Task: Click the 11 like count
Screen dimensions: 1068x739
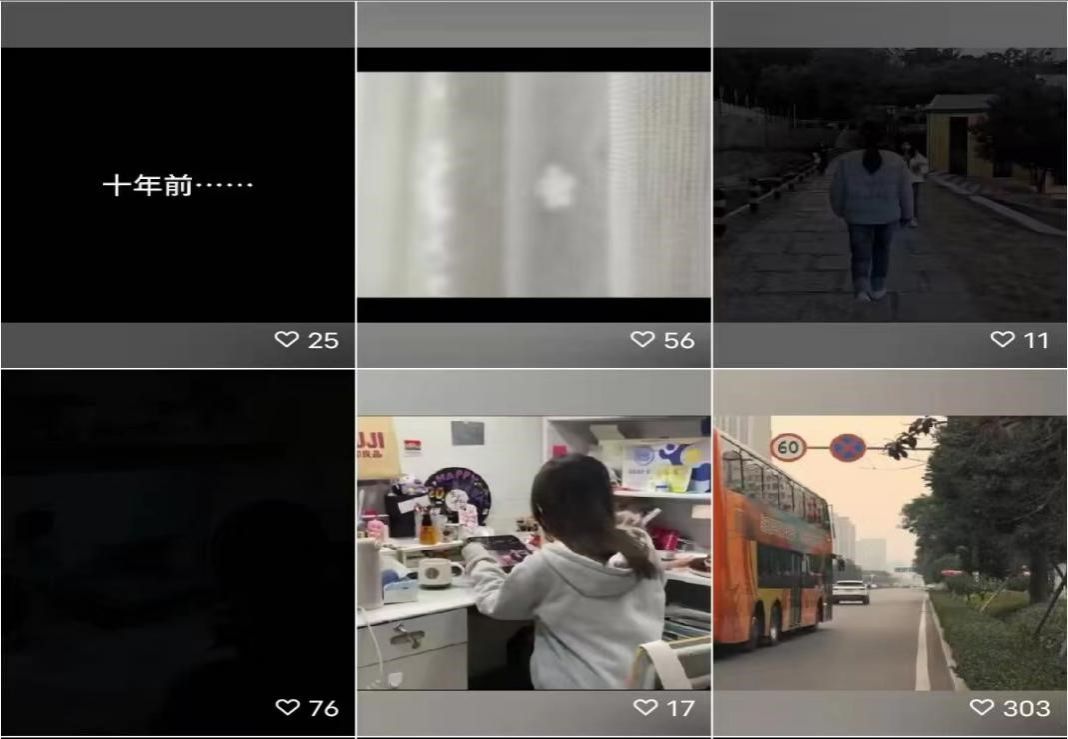Action: 1036,340
